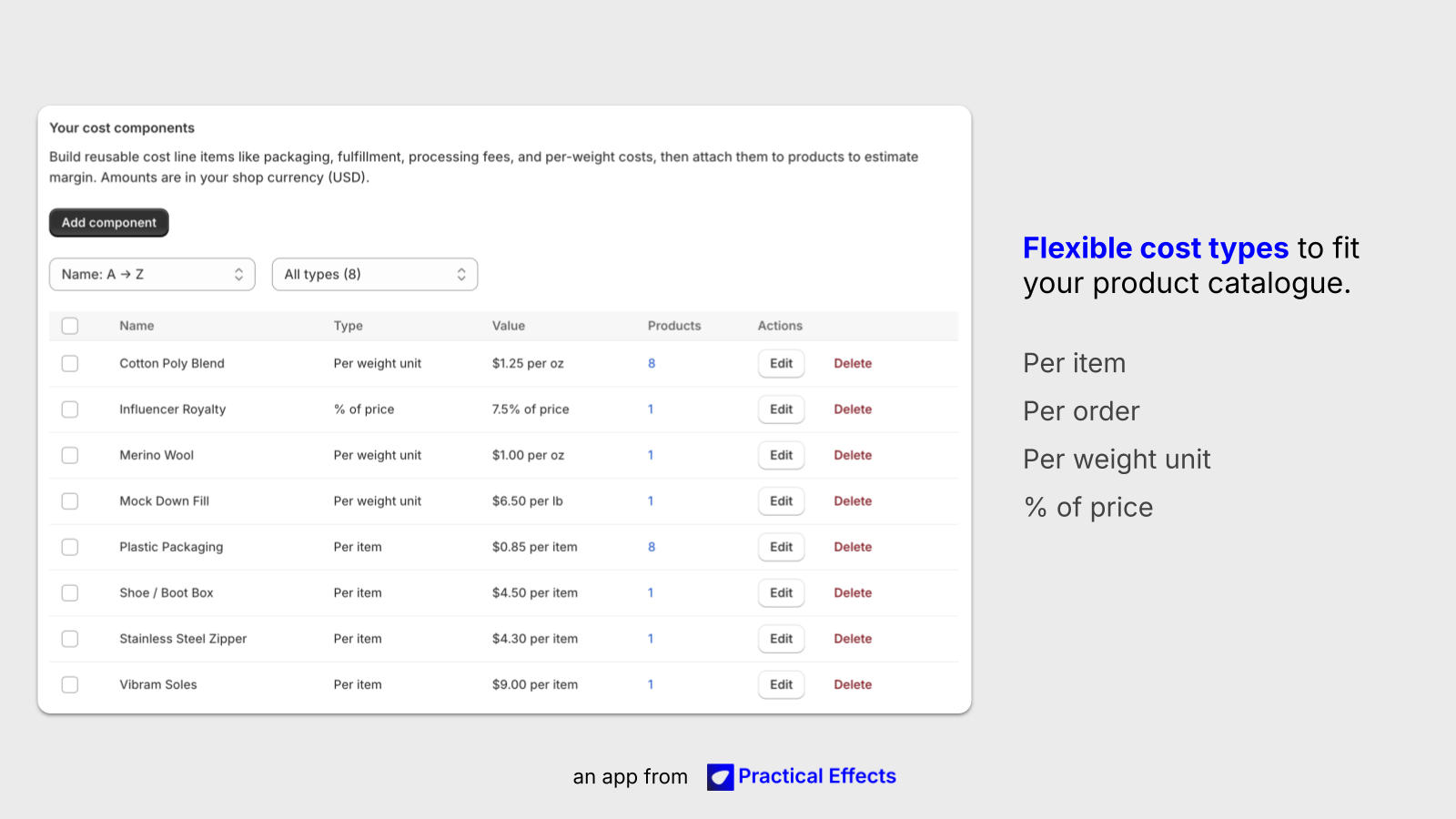1456x819 pixels.
Task: Open products count 8 for Cotton Poly Blend
Action: (652, 363)
